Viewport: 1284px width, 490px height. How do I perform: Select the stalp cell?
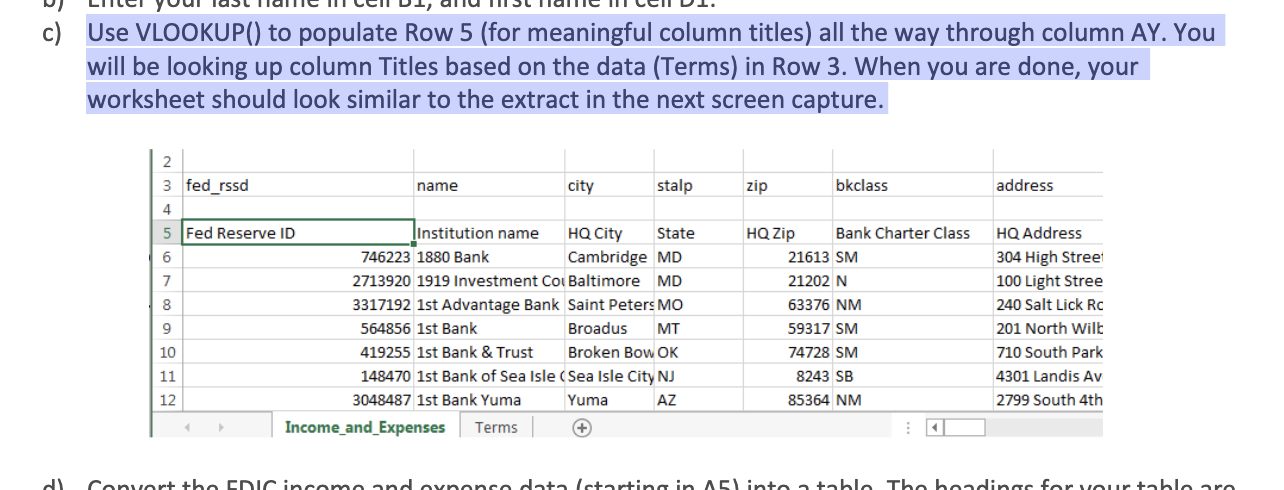point(697,185)
